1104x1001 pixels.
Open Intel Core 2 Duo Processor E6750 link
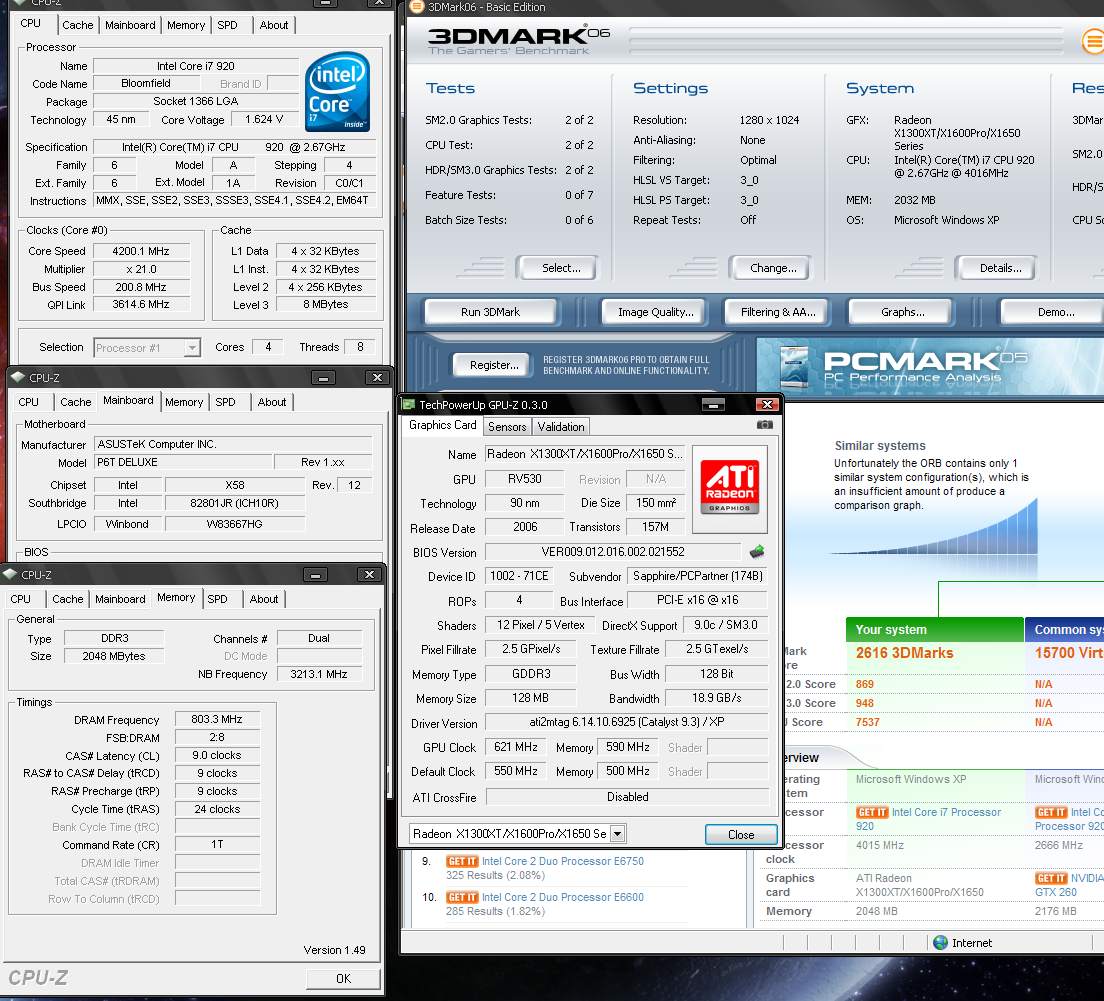point(563,861)
